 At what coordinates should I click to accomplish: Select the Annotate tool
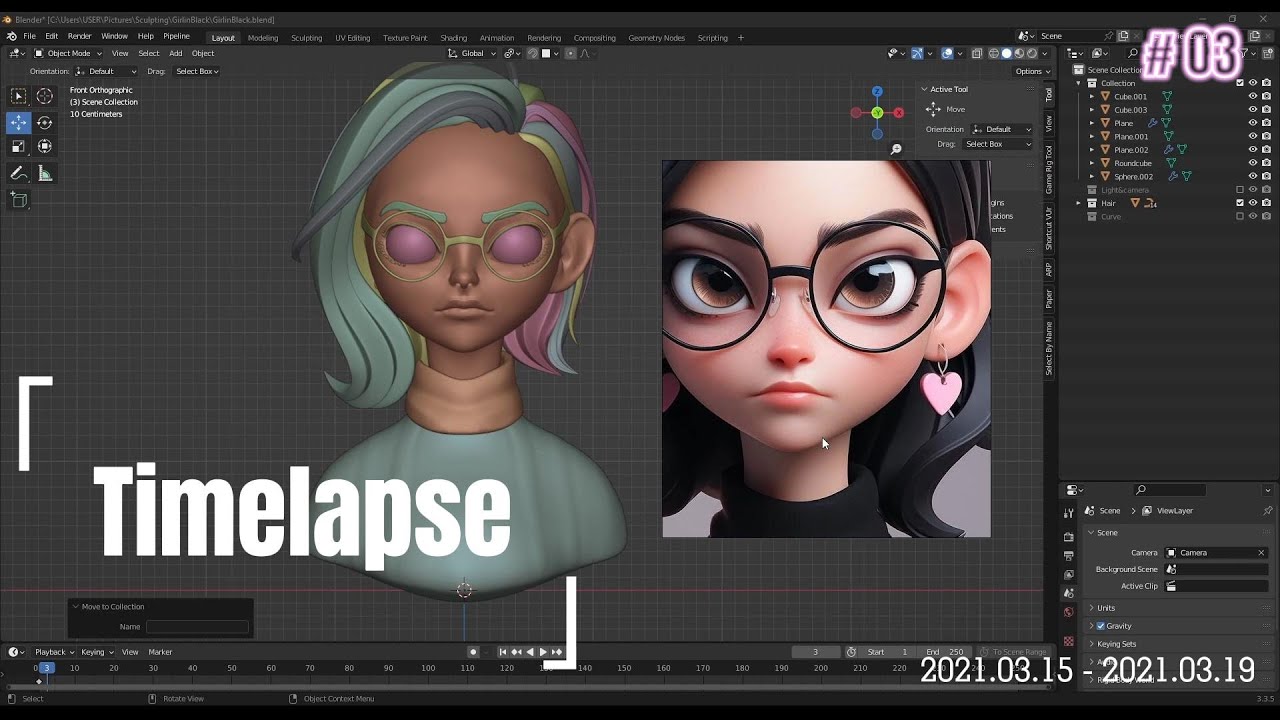(x=18, y=173)
